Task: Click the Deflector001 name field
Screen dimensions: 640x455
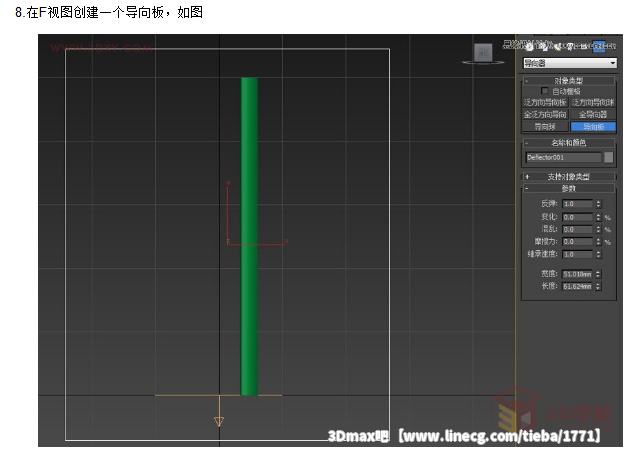Action: pyautogui.click(x=563, y=157)
